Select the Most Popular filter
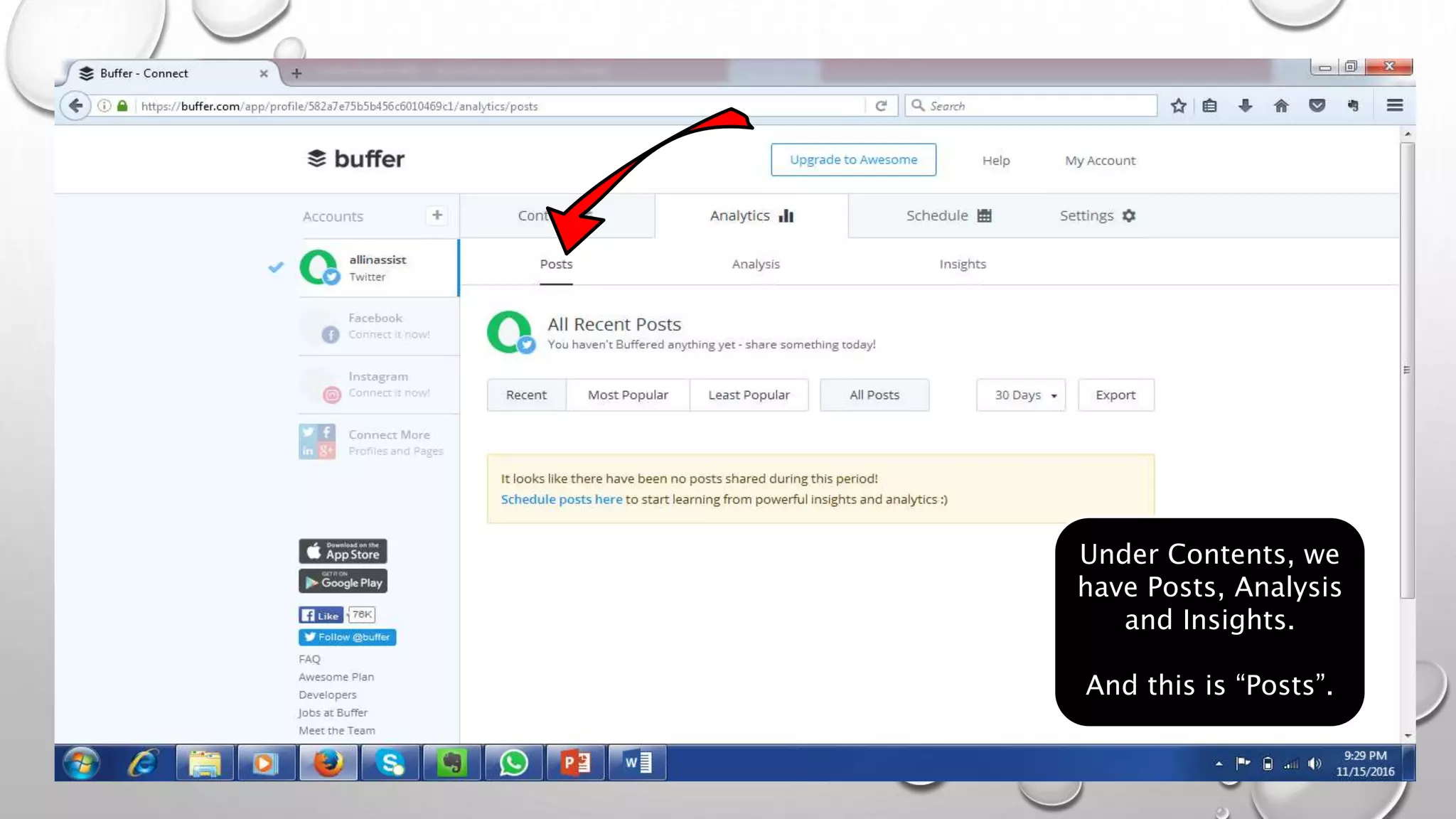 (x=627, y=395)
